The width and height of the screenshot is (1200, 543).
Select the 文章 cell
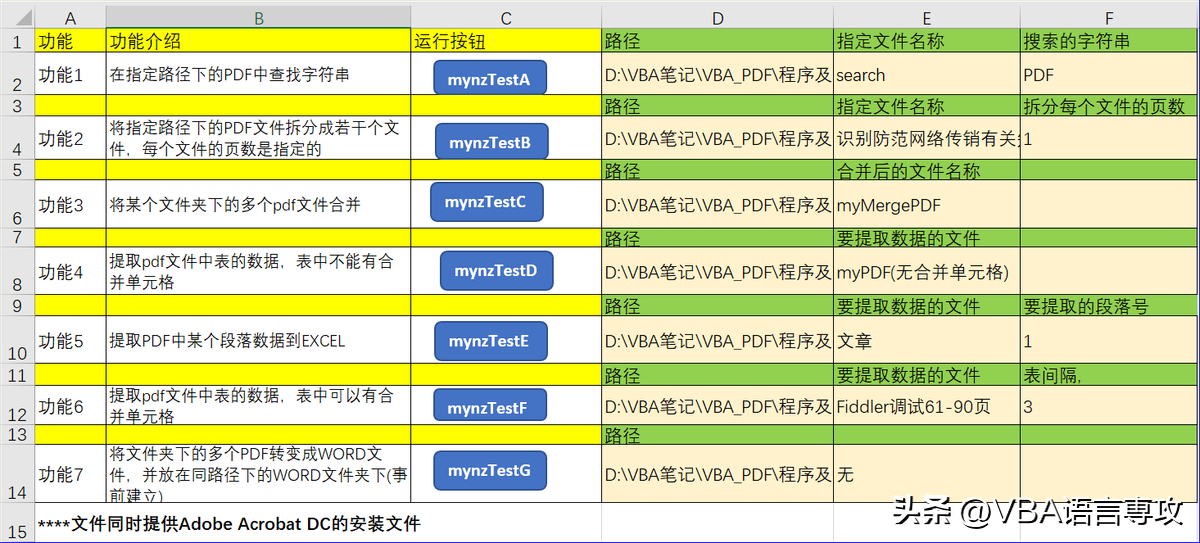927,340
